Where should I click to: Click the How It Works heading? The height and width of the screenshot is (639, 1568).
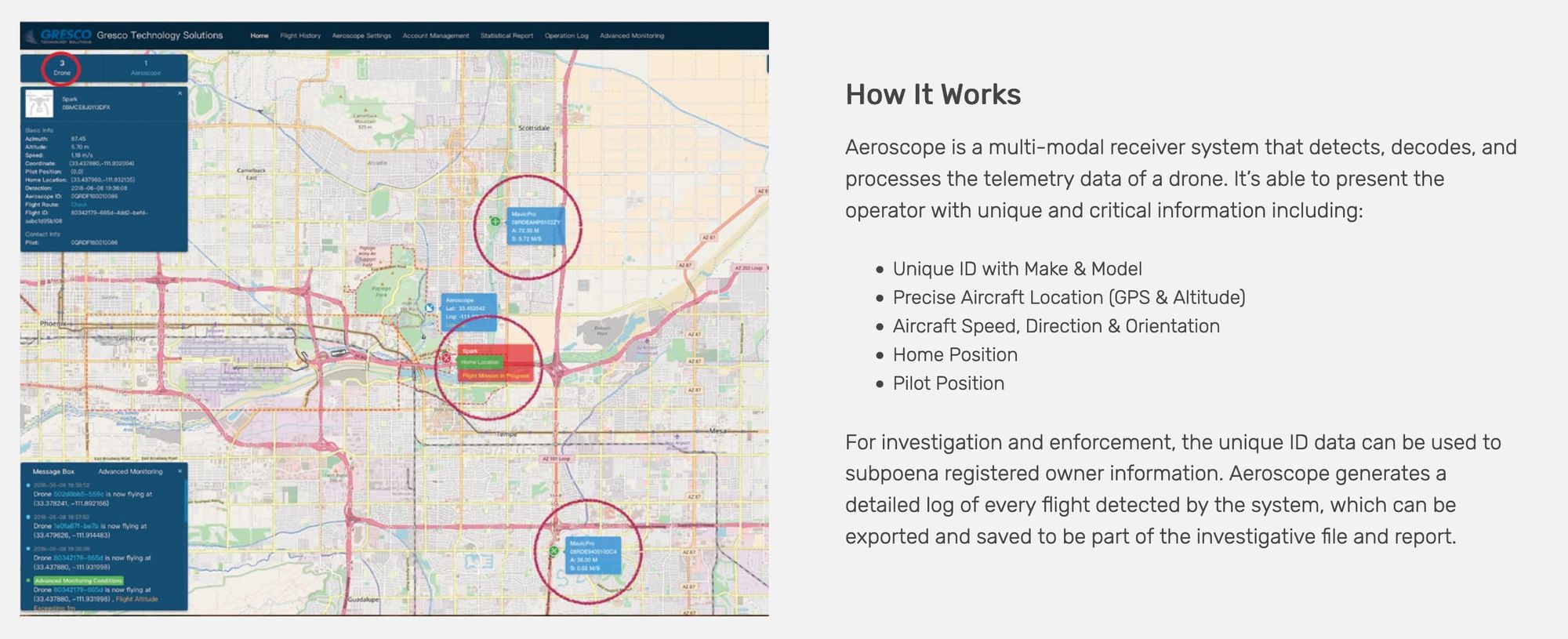pos(933,95)
